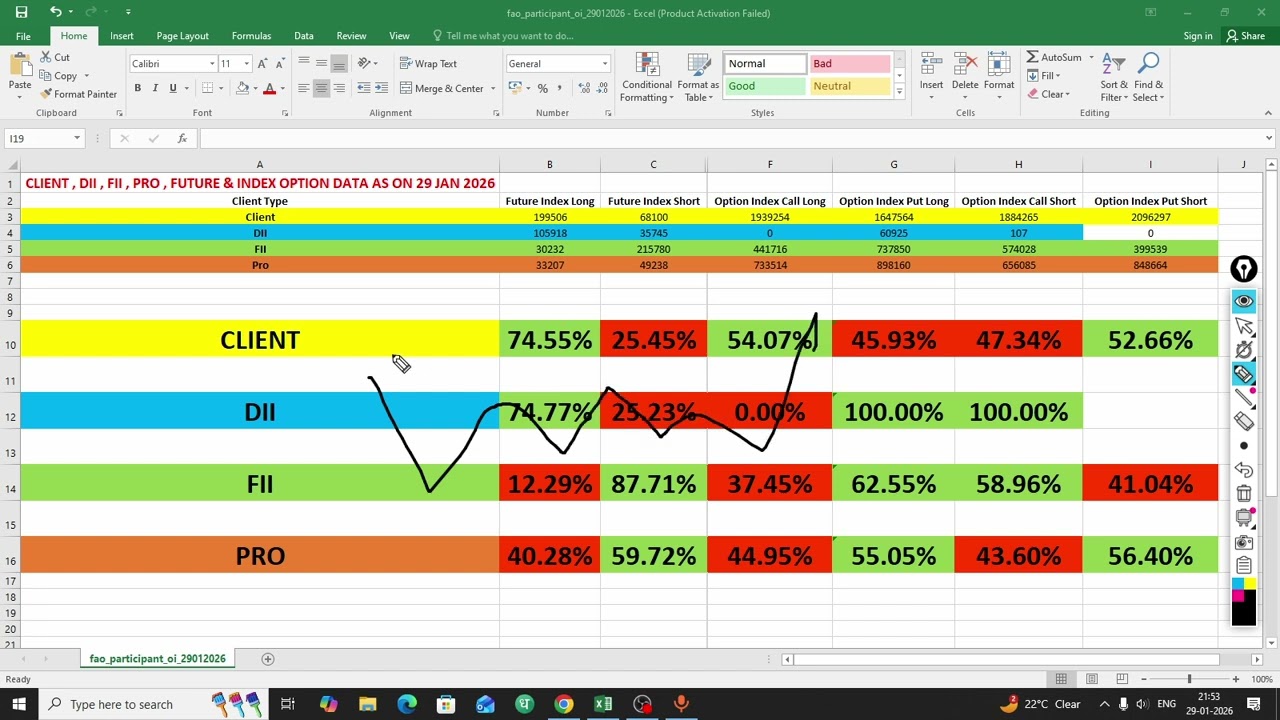The height and width of the screenshot is (720, 1280).
Task: Expand the cell styles gallery
Action: [899, 91]
